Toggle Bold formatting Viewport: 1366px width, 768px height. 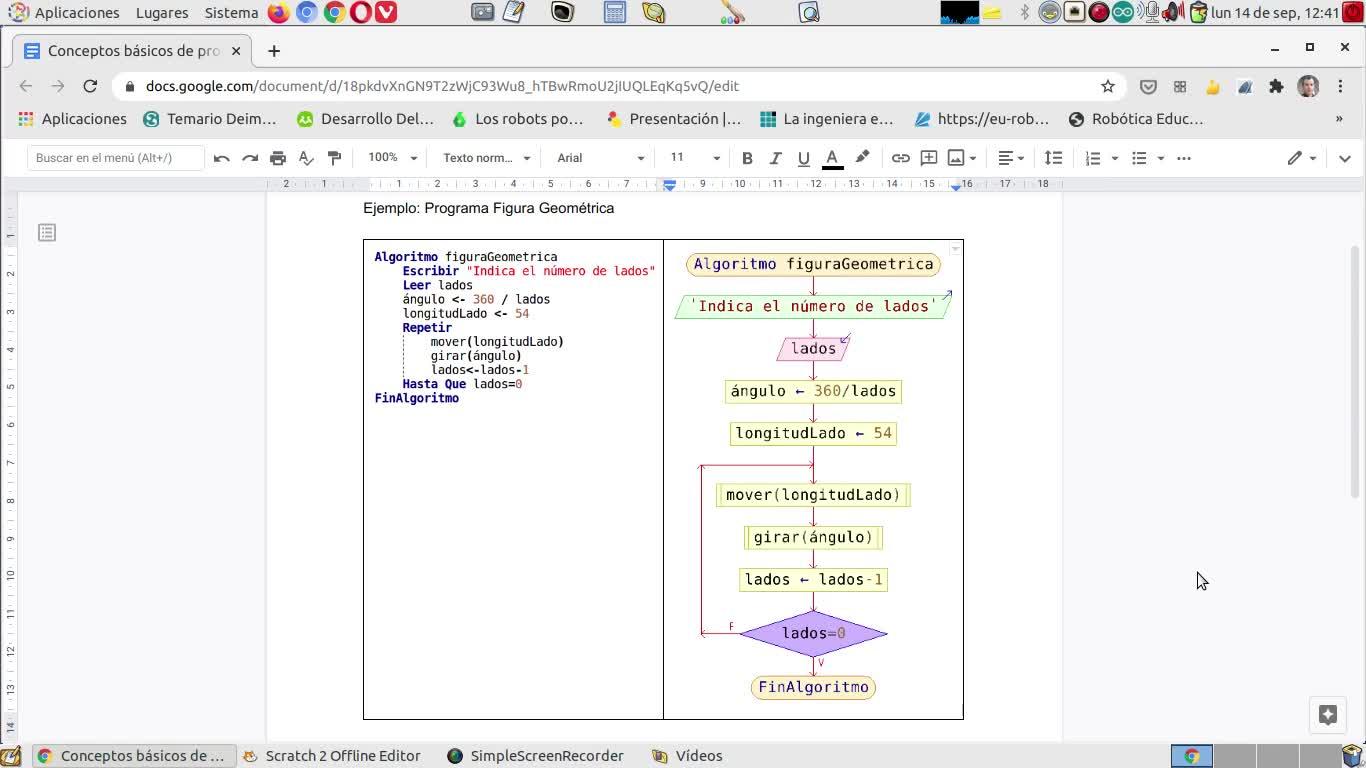tap(747, 158)
